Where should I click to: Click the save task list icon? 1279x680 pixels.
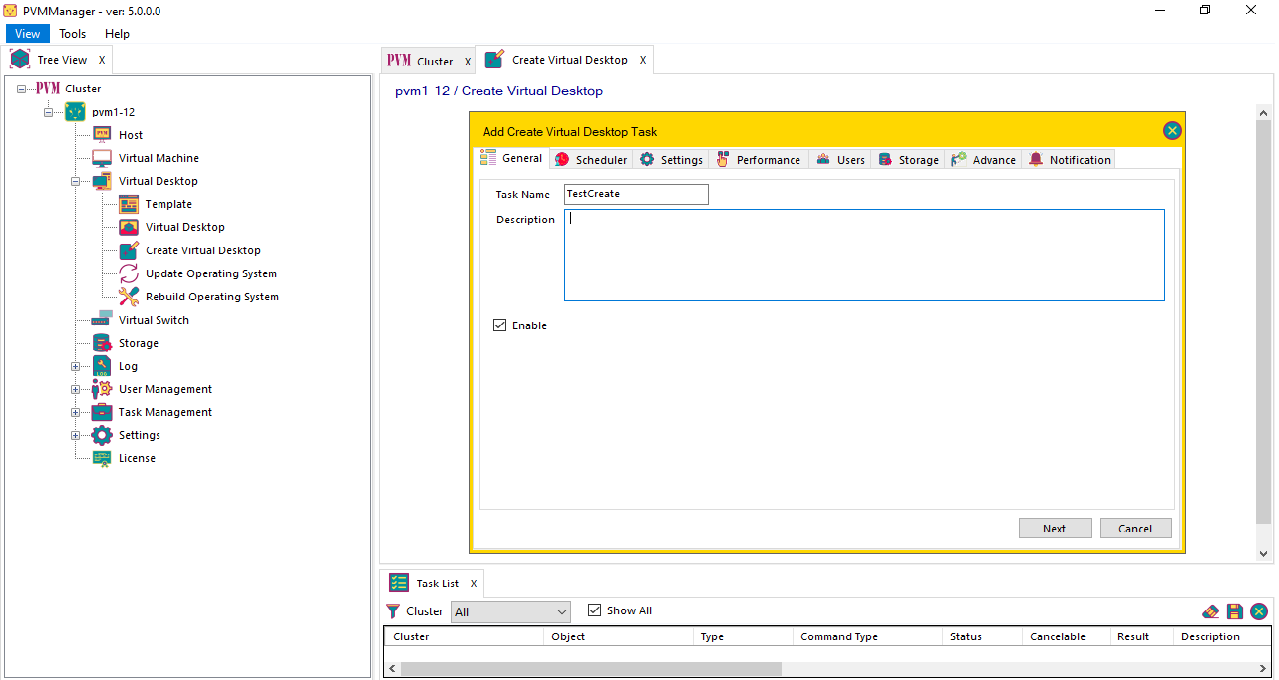click(x=1235, y=611)
